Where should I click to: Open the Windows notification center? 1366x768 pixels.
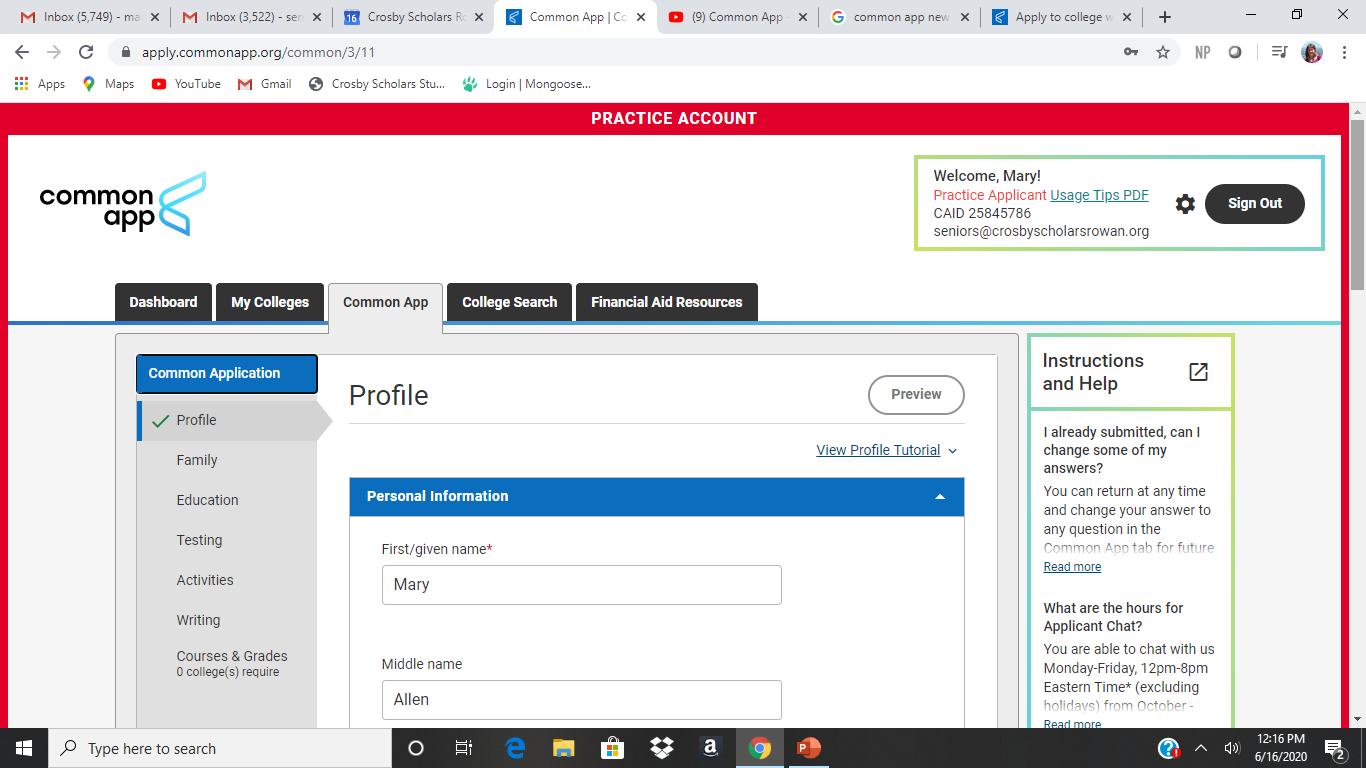pos(1335,748)
